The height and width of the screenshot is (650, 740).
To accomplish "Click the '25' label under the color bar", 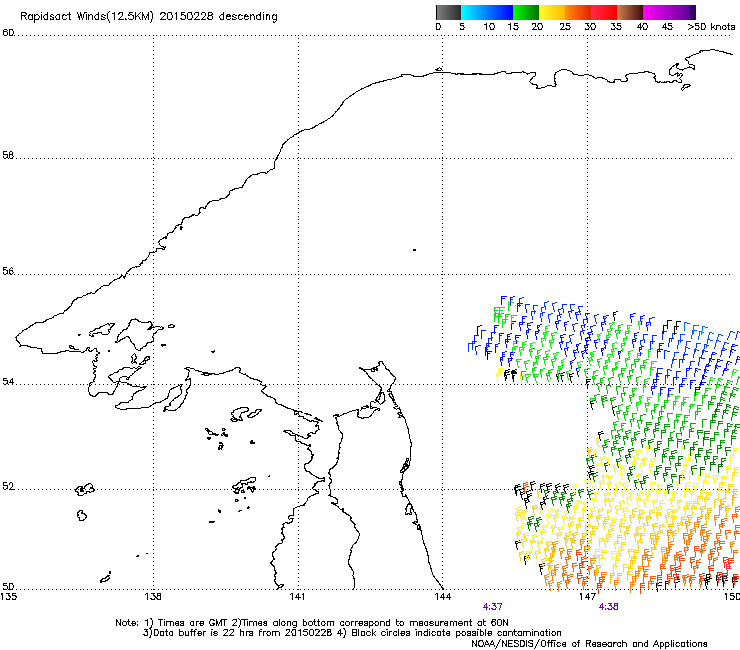I will point(564,27).
